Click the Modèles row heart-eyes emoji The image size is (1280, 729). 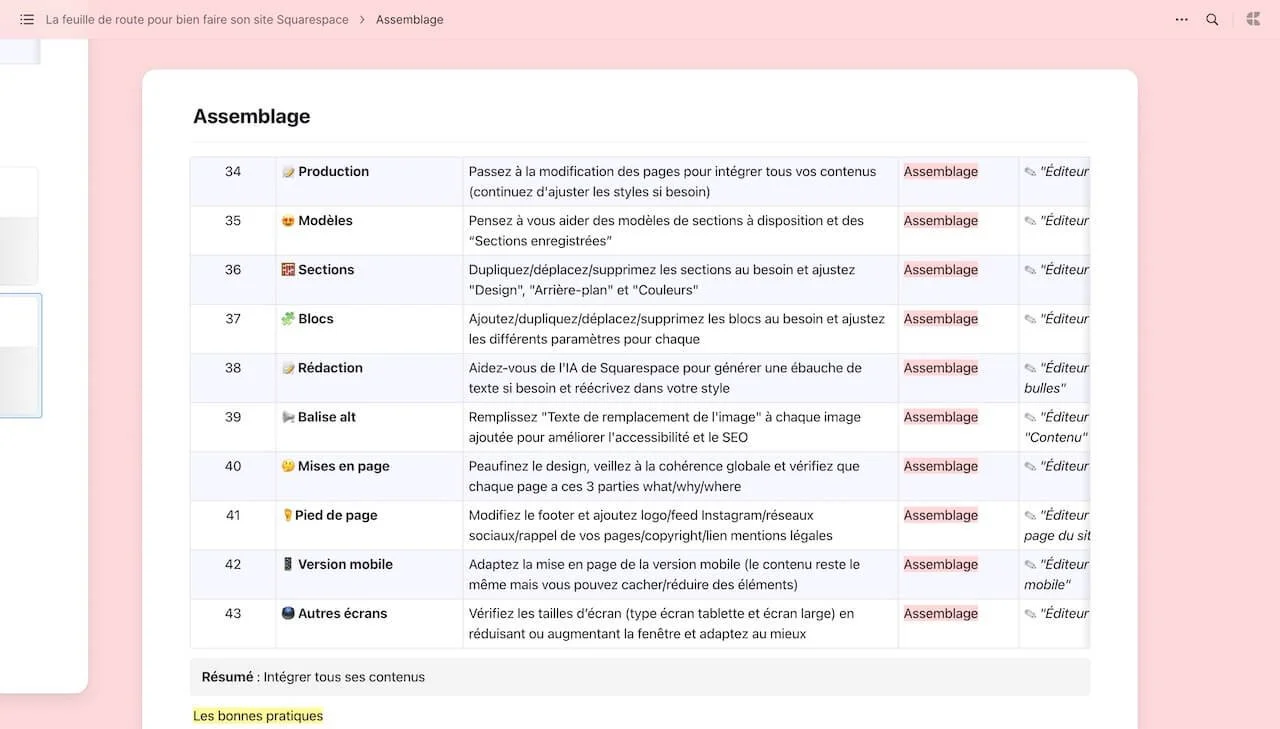pyautogui.click(x=288, y=221)
